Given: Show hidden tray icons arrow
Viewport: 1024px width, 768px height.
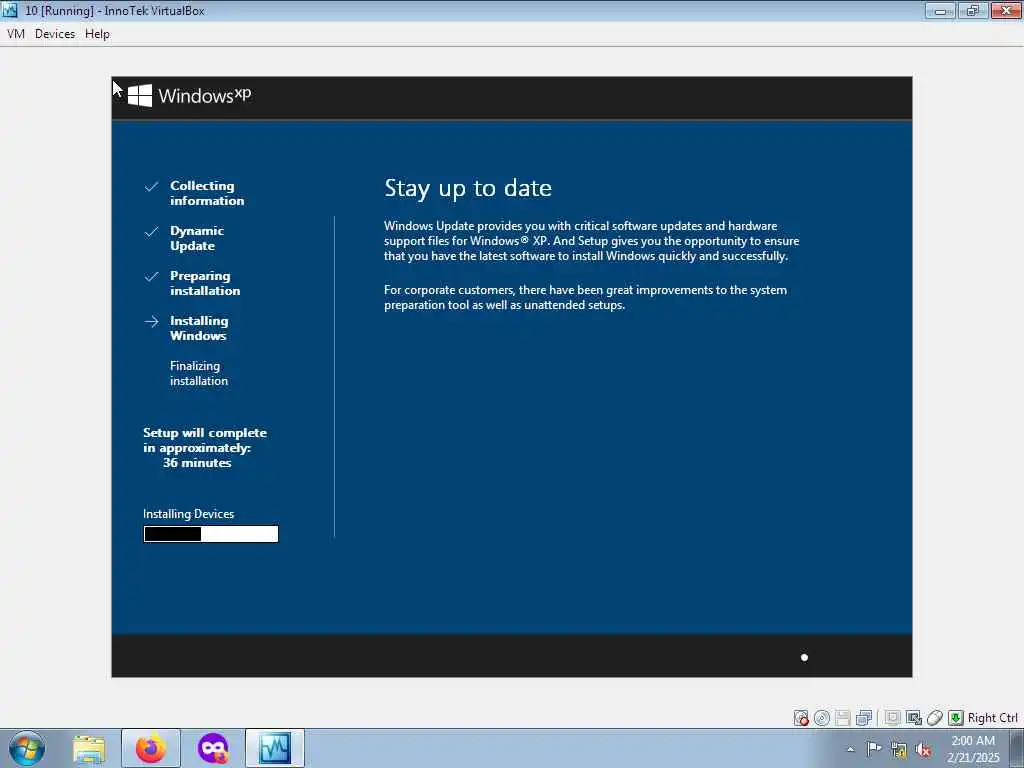Looking at the screenshot, I should 850,749.
